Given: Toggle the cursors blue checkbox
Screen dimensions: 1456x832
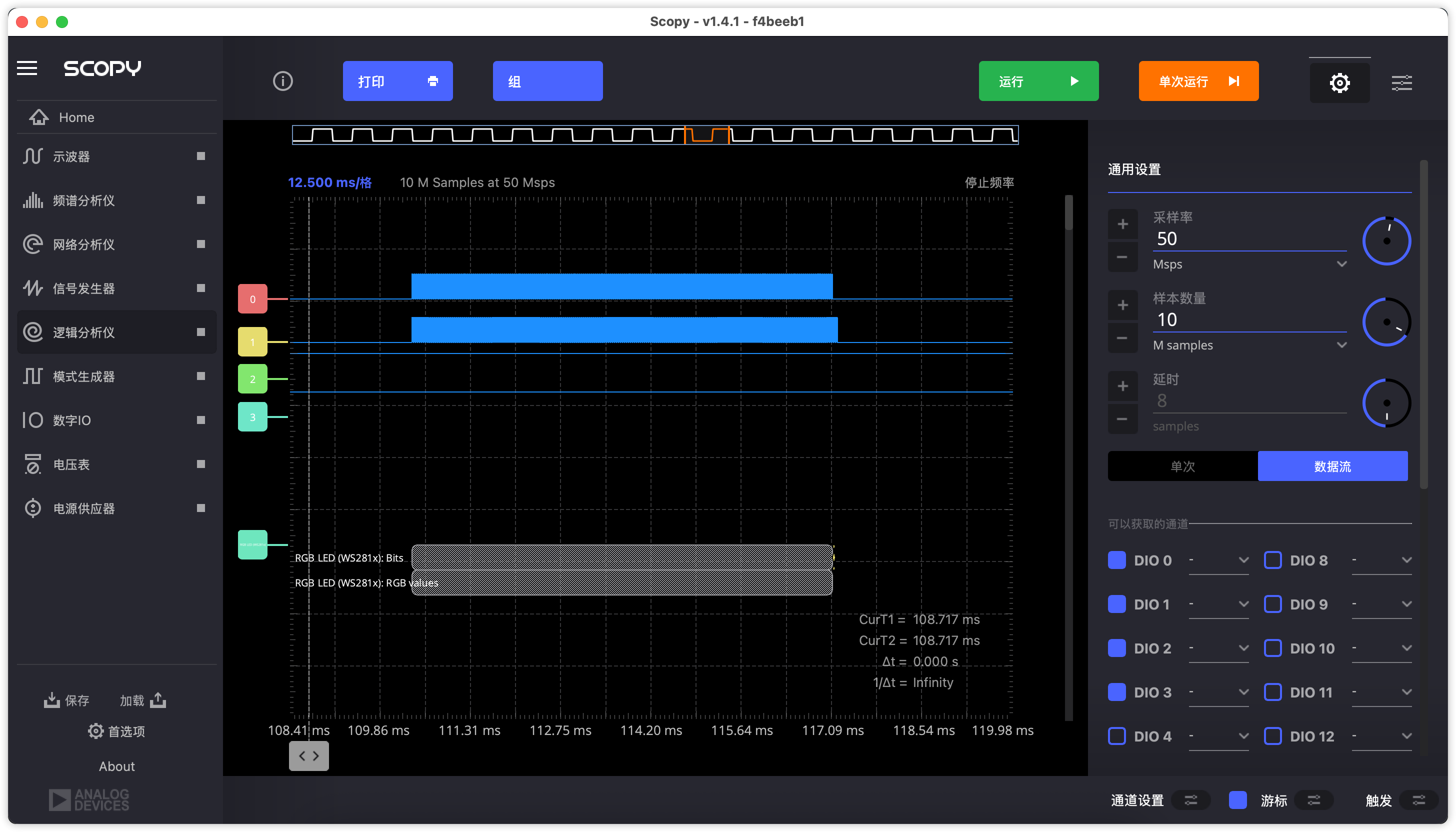Looking at the screenshot, I should point(1237,800).
